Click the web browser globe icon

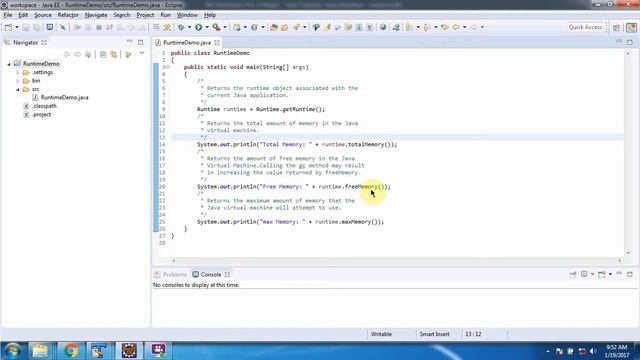coord(383,27)
